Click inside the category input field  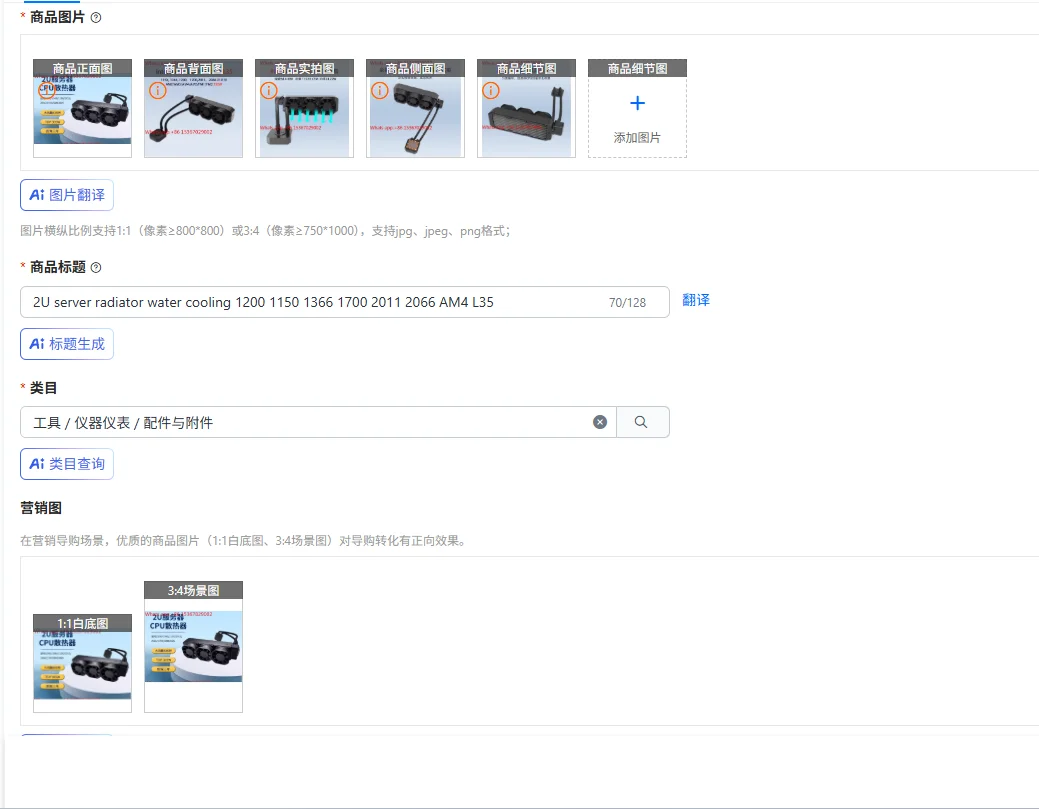[300, 421]
